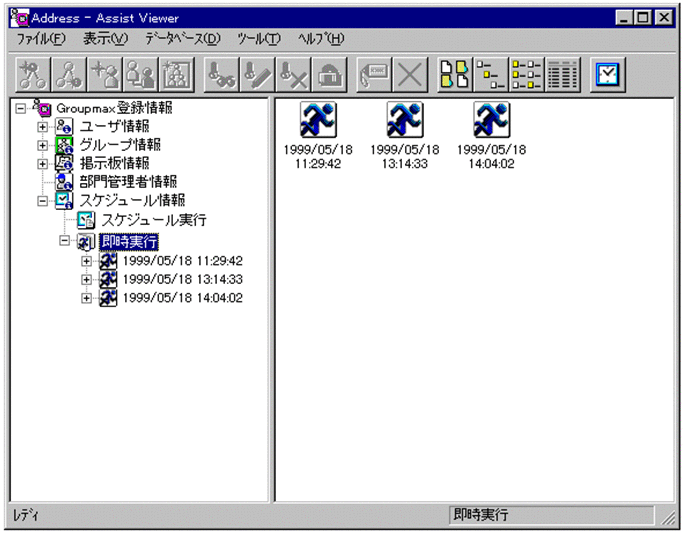
Task: Select グループ情報 in the tree
Action: [x=120, y=145]
